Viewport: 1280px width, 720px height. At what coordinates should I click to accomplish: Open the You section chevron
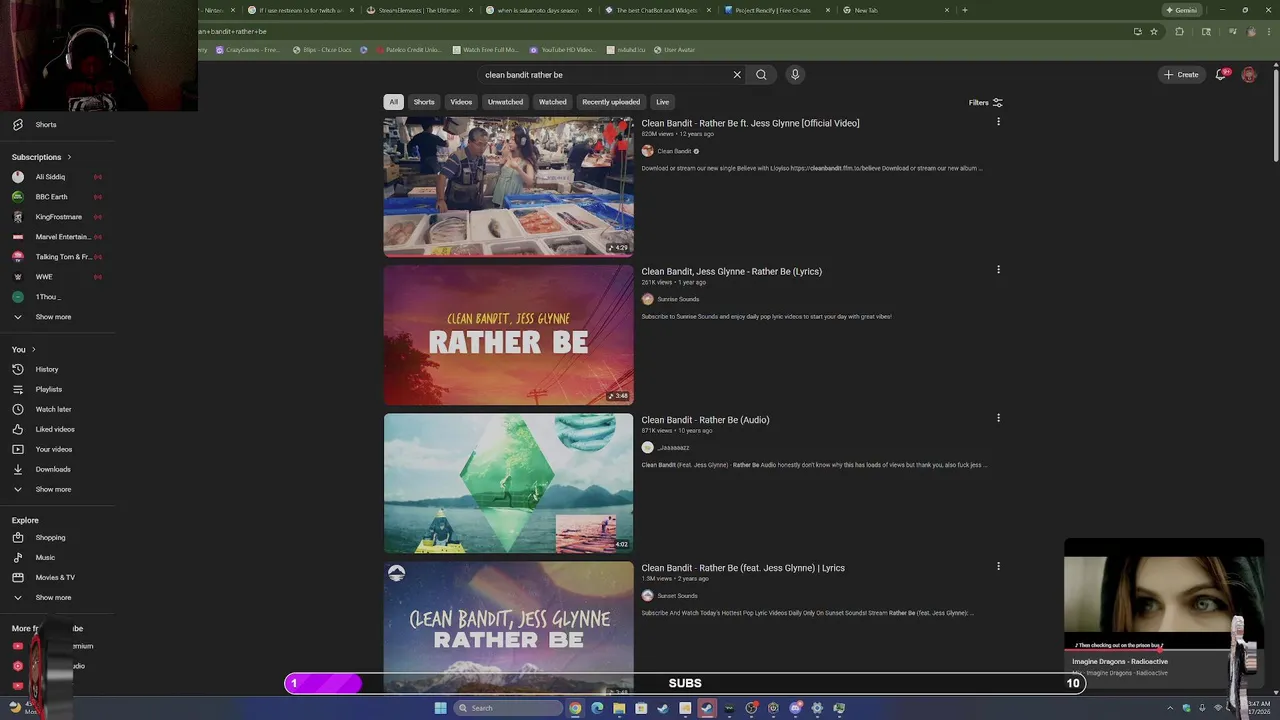(33, 349)
